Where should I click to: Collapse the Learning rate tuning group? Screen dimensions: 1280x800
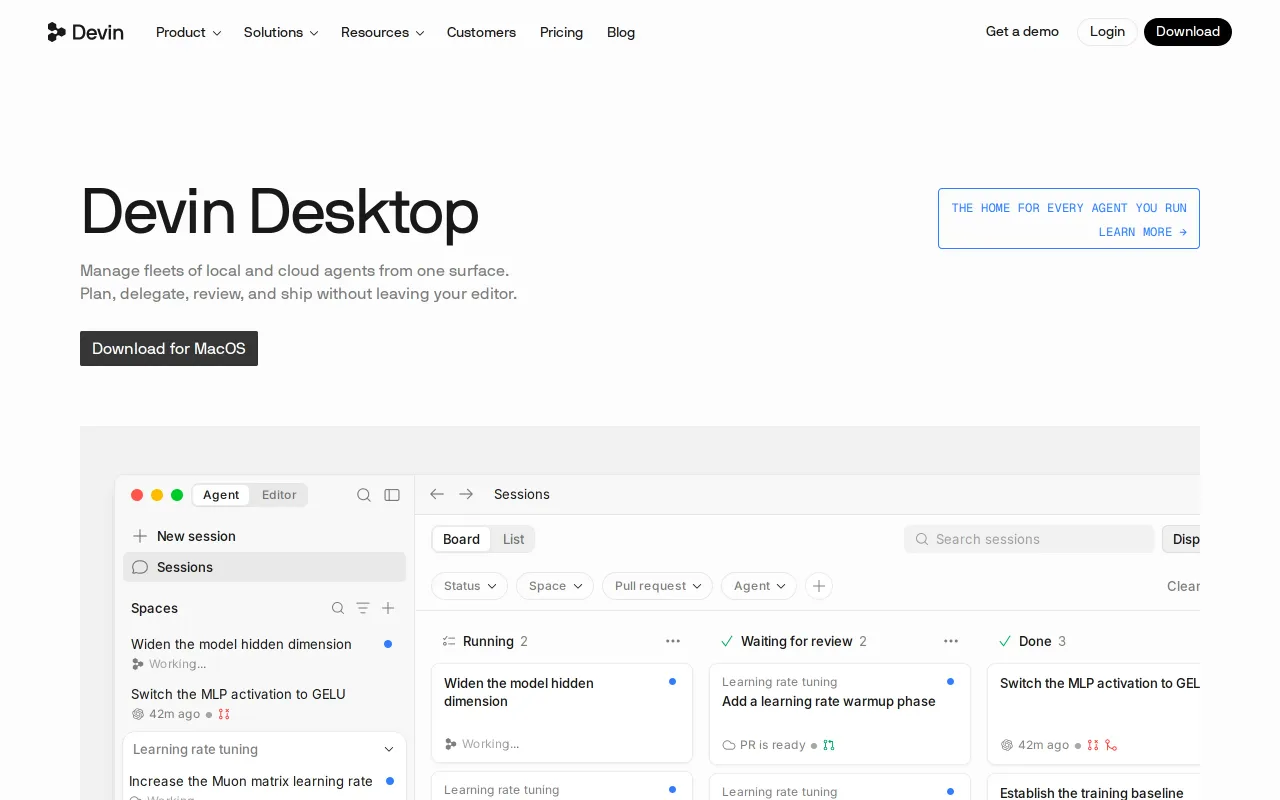click(389, 749)
